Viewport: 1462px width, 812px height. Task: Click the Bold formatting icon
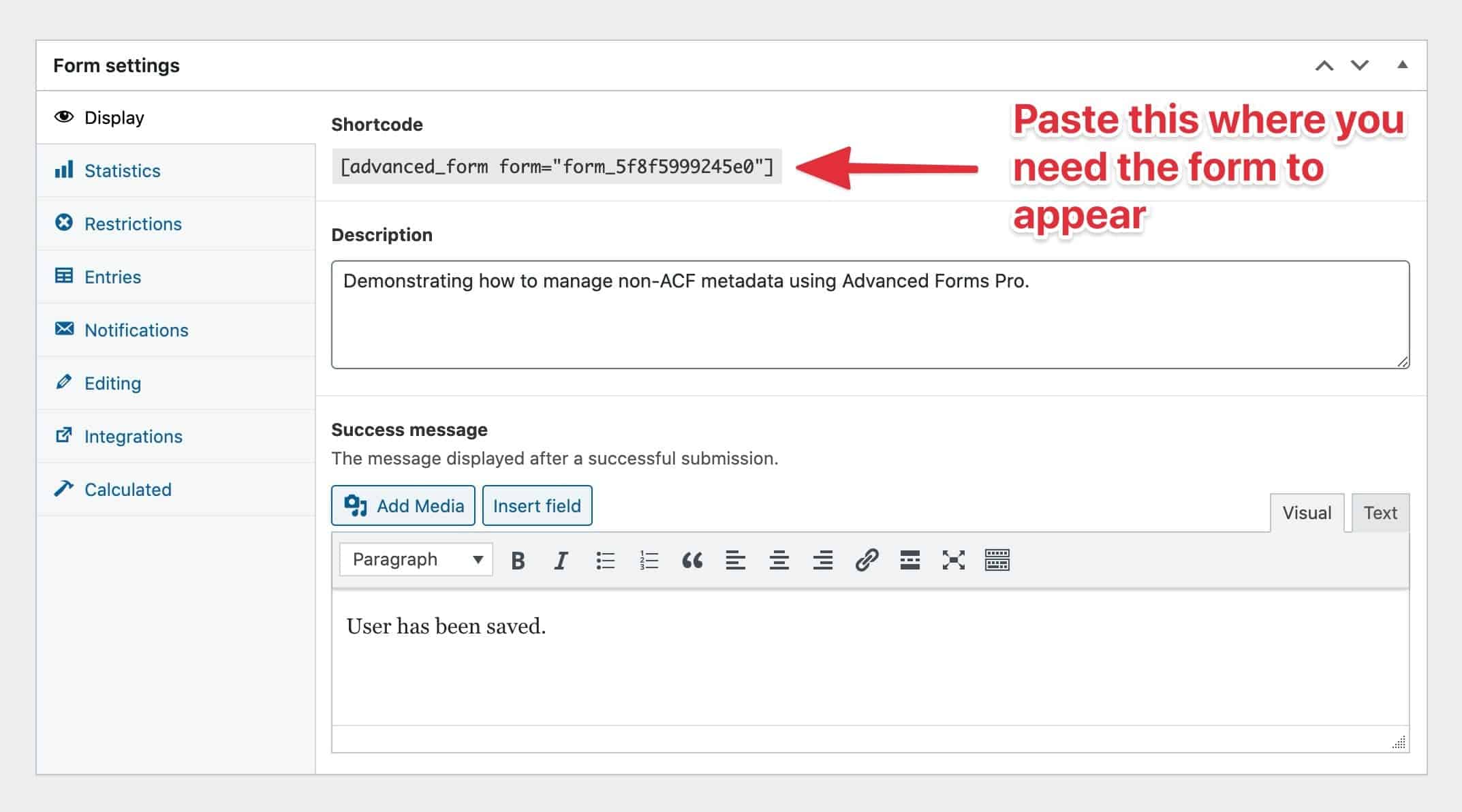coord(518,561)
